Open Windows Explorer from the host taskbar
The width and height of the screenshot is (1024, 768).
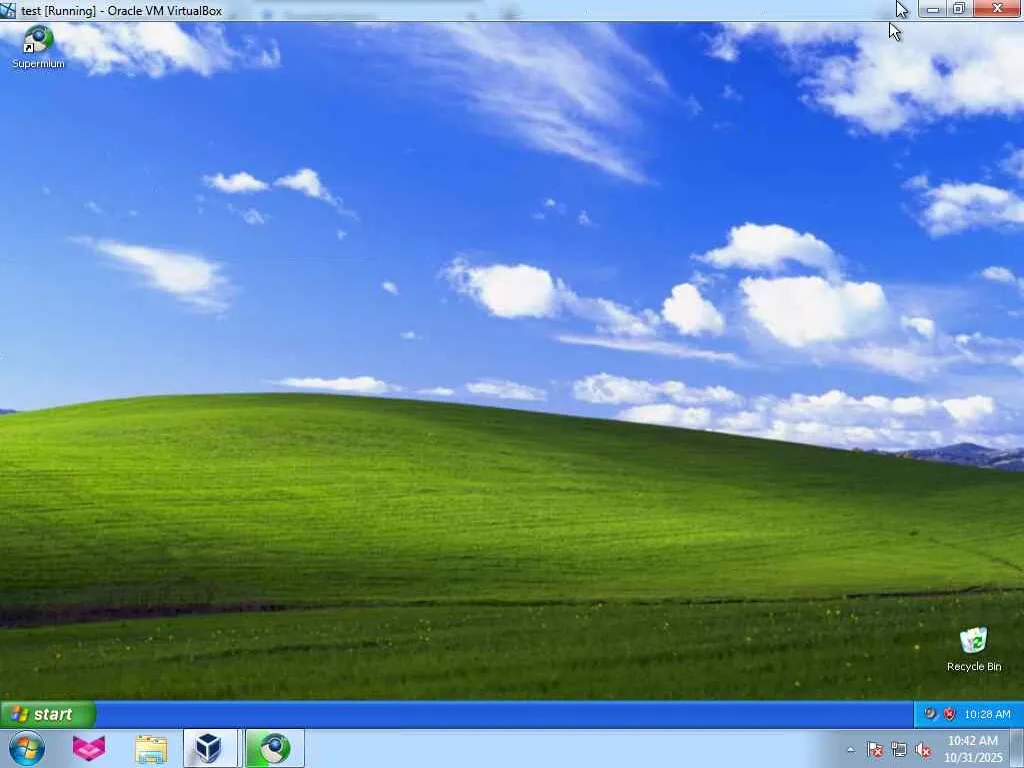click(x=151, y=749)
